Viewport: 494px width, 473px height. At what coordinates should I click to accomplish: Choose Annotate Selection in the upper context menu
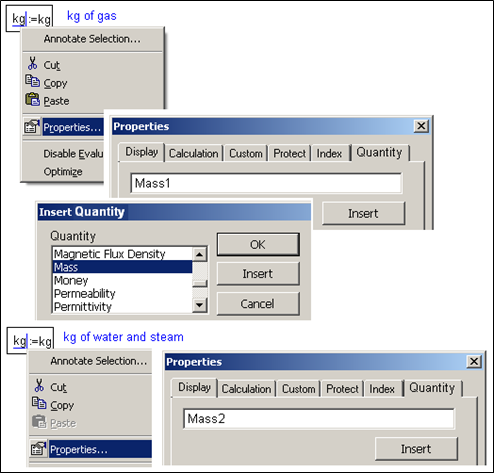click(x=92, y=39)
